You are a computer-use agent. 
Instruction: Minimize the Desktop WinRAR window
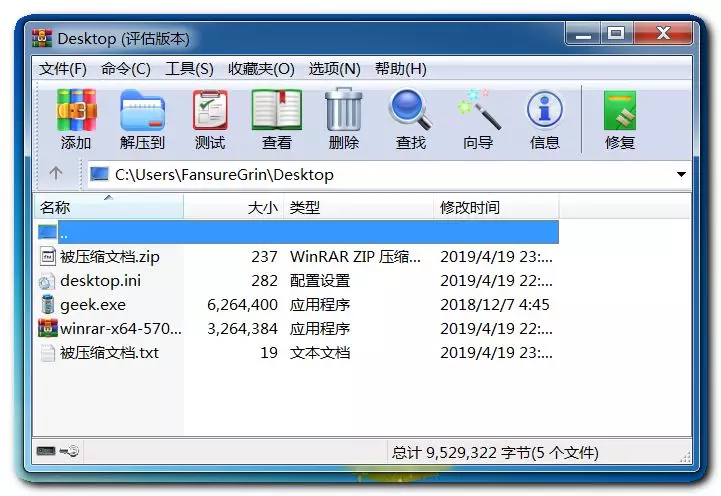coord(583,34)
